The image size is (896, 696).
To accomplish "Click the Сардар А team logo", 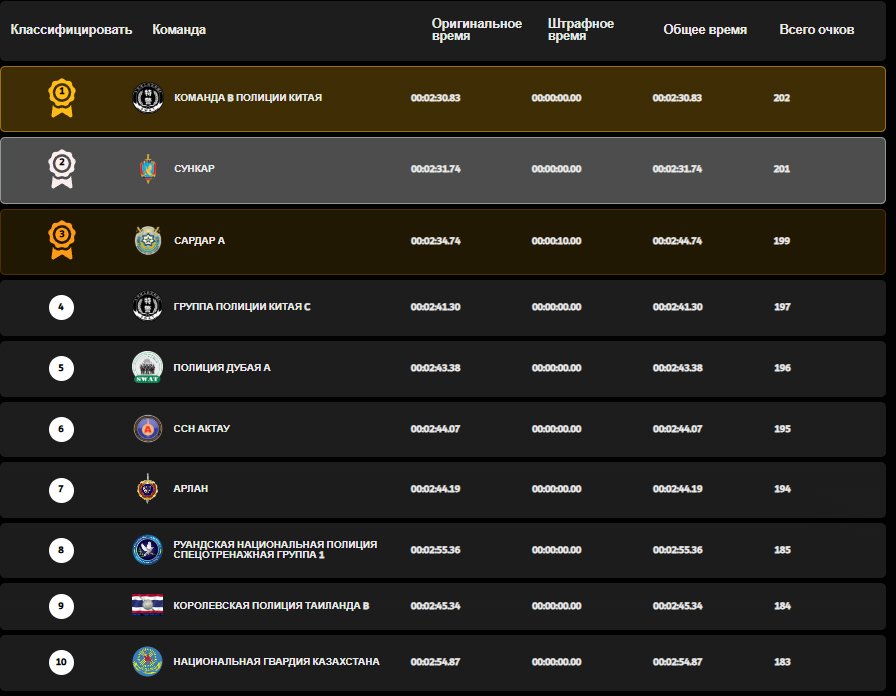I will click(147, 240).
